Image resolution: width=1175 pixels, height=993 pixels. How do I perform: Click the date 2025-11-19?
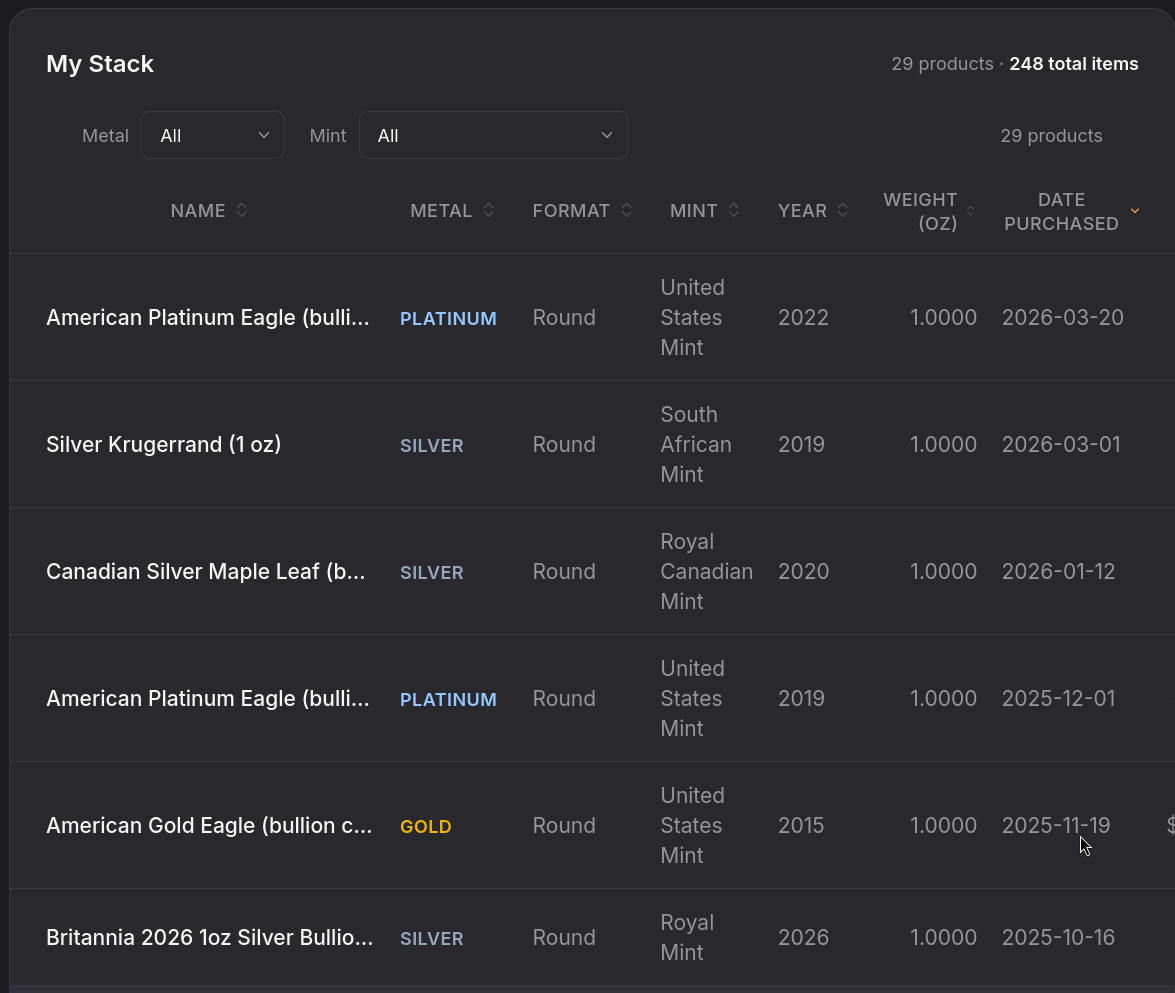point(1056,825)
